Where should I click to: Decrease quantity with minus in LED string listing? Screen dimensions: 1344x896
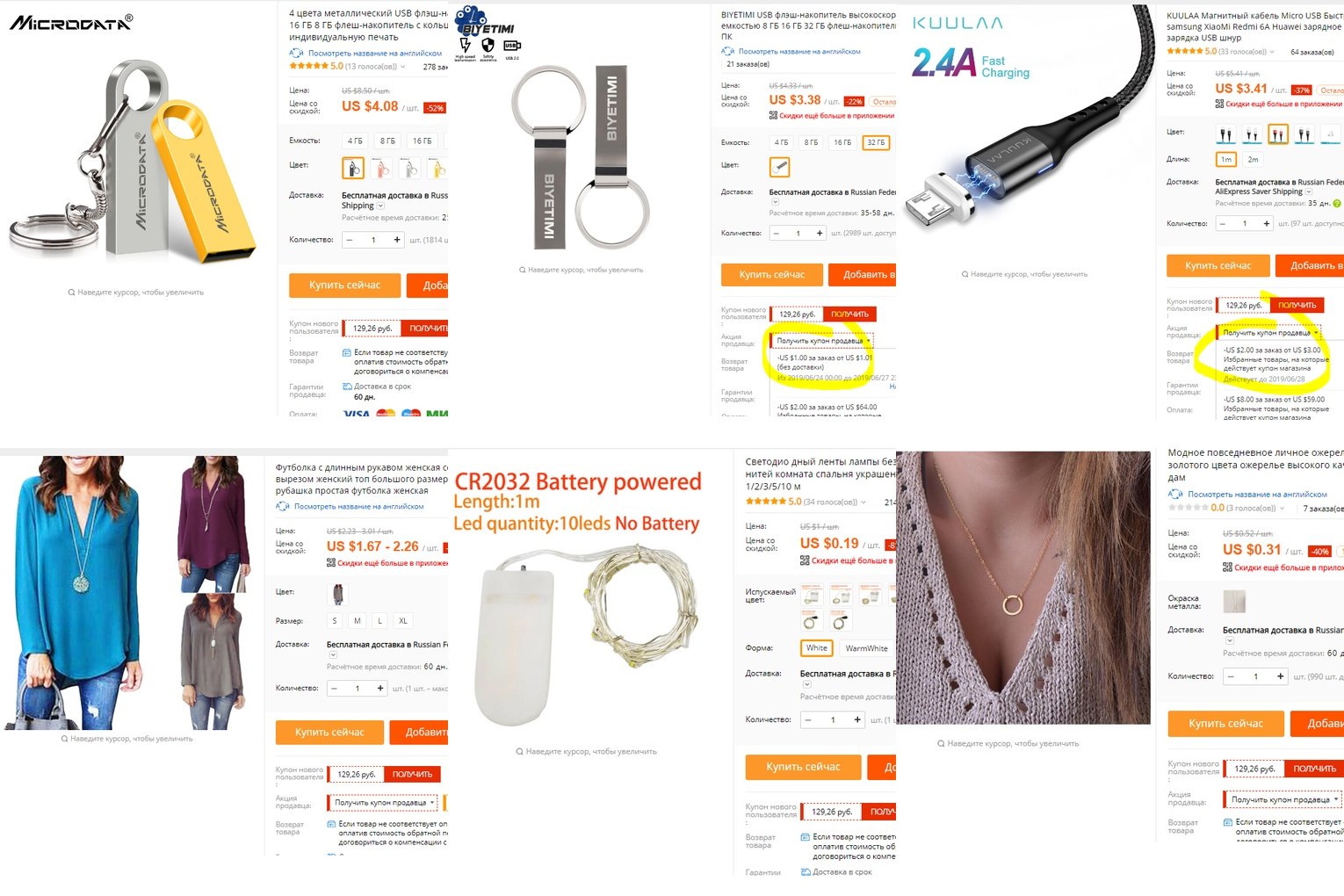[808, 719]
